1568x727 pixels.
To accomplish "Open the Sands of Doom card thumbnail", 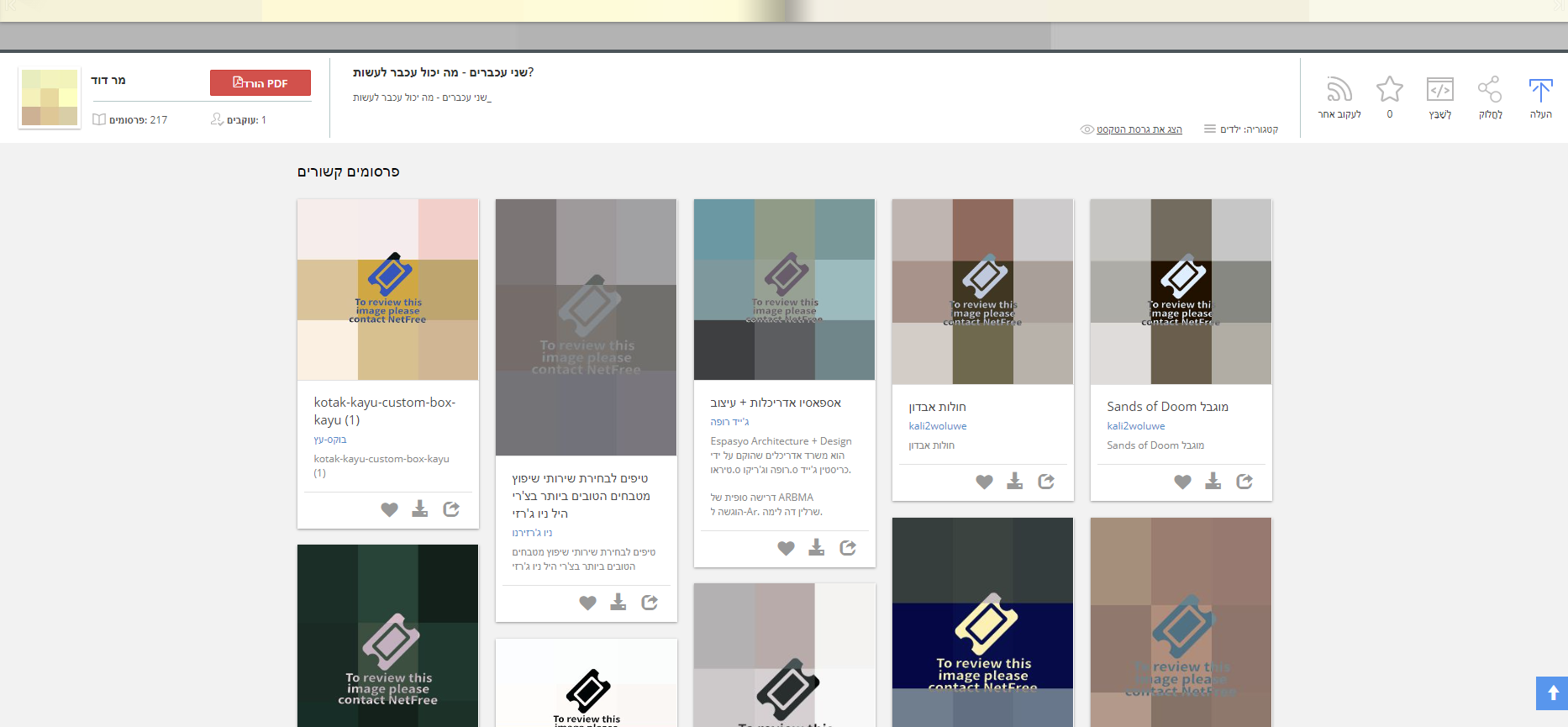I will pos(1181,292).
